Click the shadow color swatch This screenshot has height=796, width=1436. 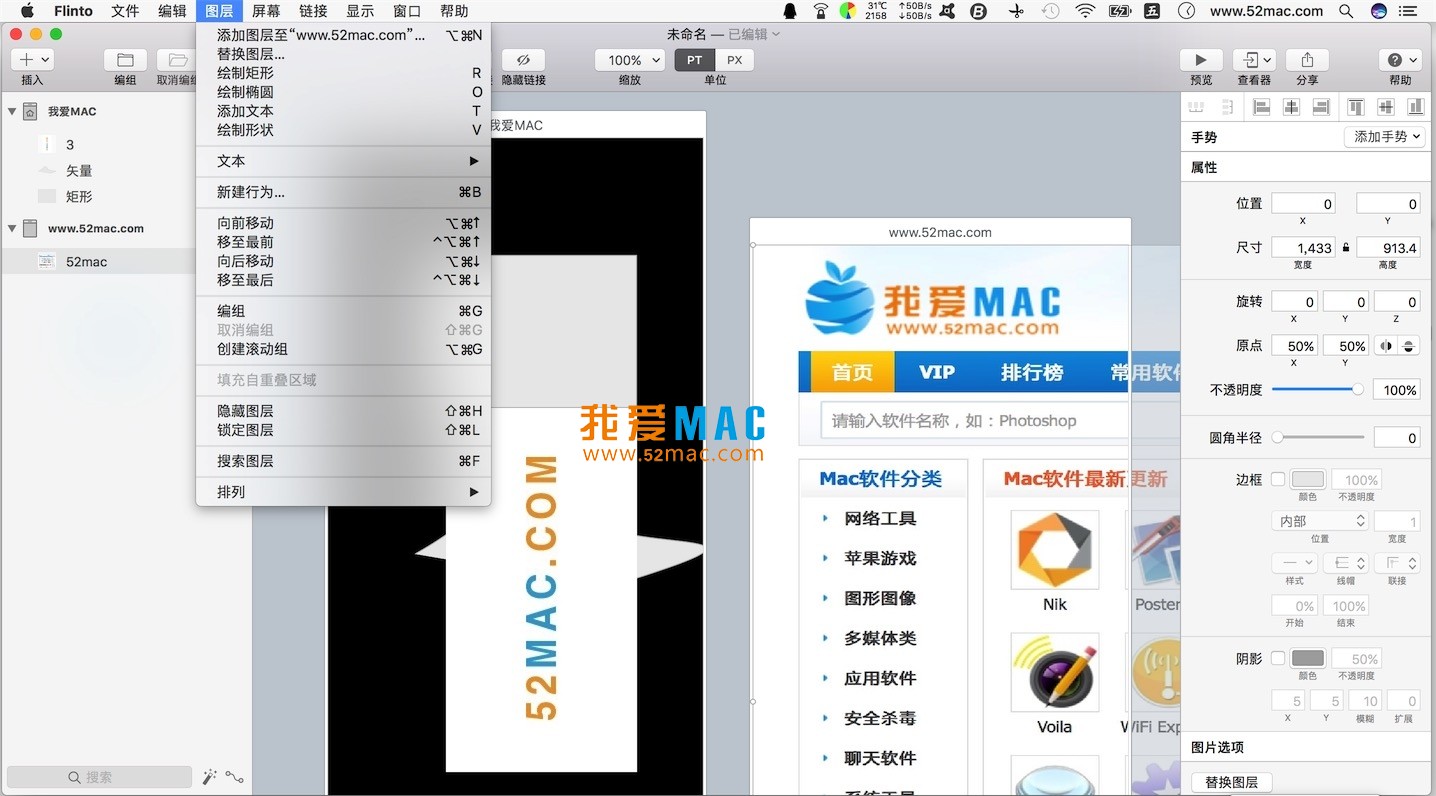click(x=1308, y=658)
